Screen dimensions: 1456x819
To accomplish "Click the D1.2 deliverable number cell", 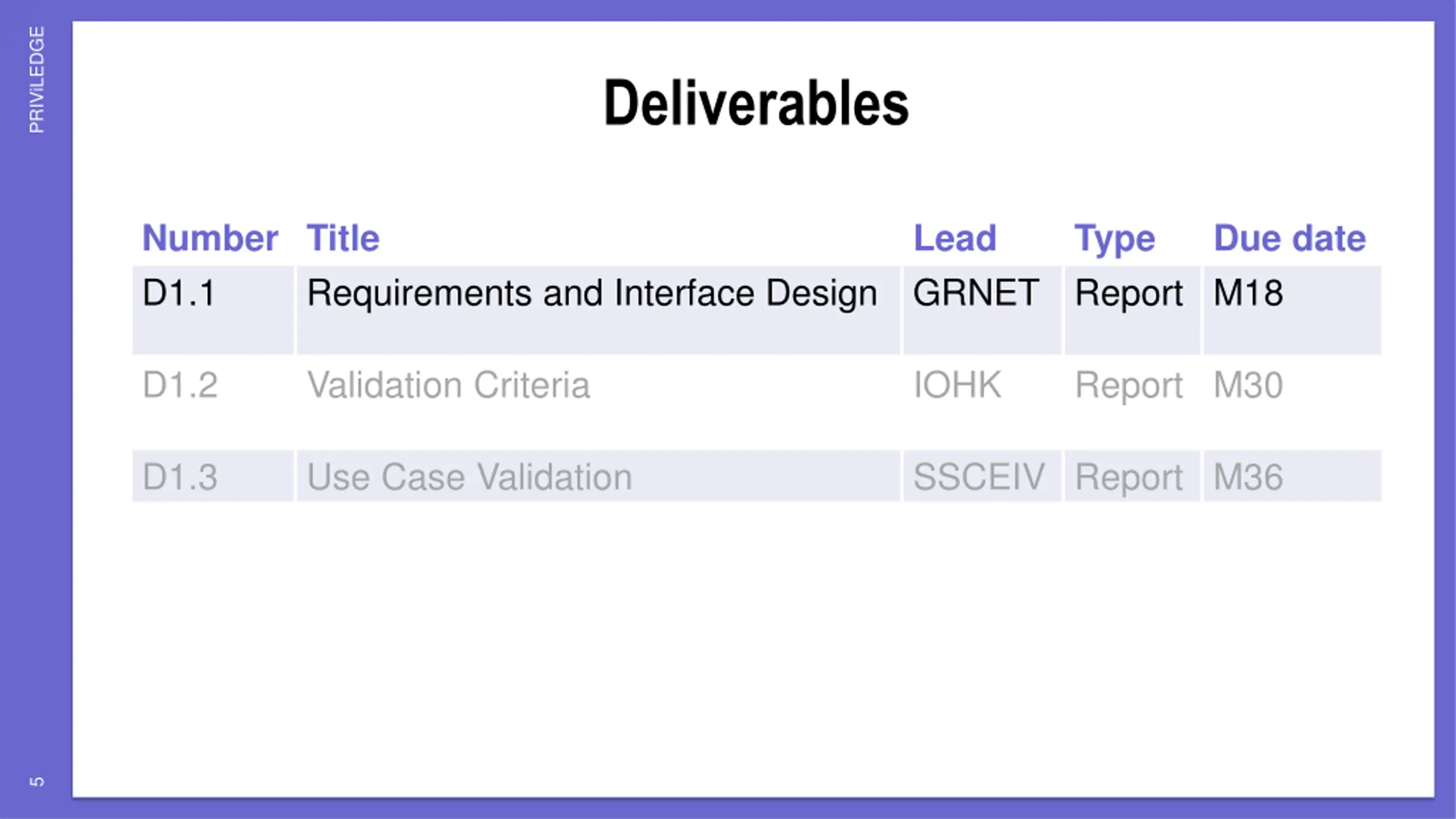I will [x=180, y=386].
